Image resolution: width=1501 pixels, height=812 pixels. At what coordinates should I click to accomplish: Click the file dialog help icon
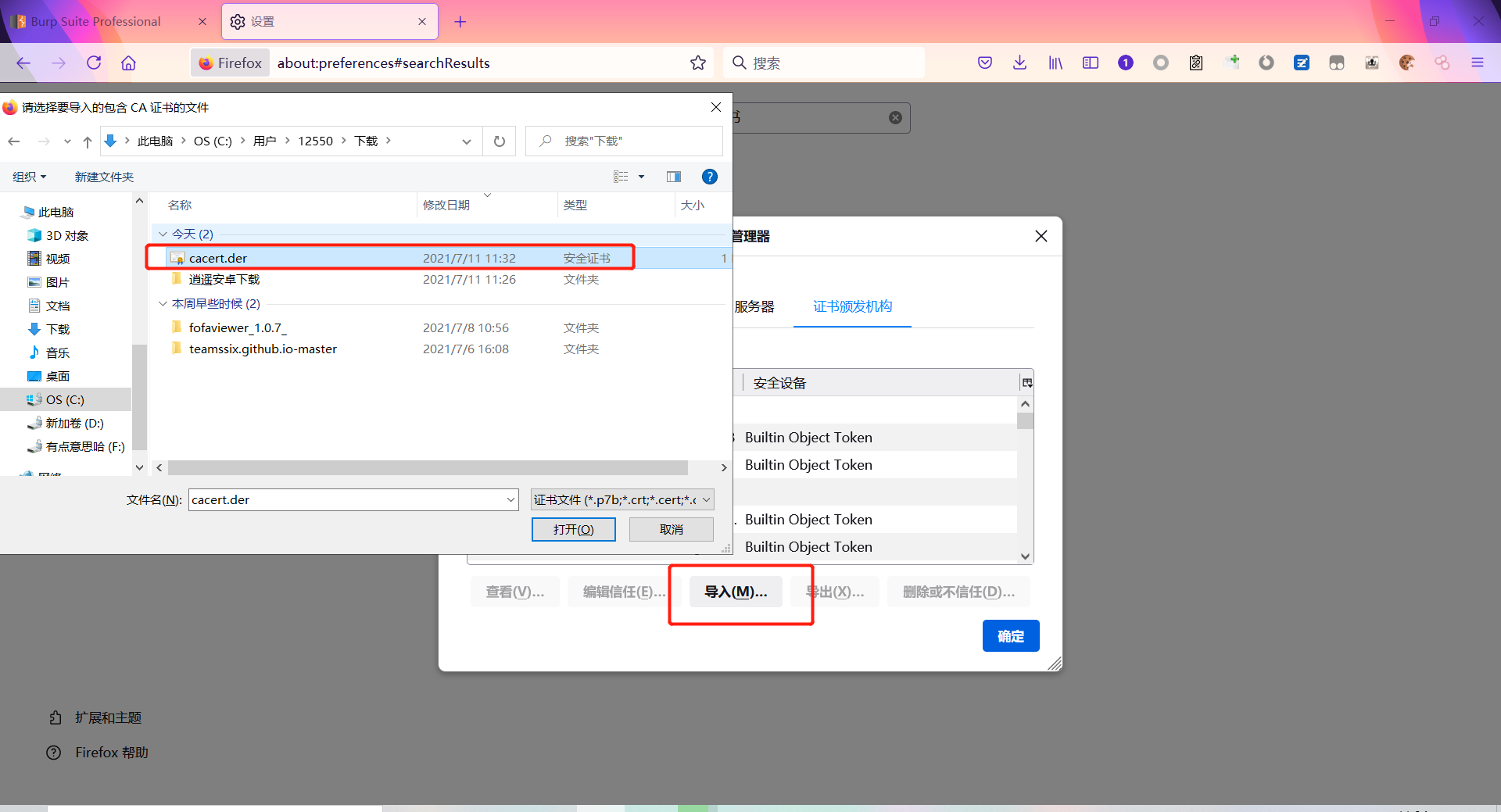[x=709, y=177]
